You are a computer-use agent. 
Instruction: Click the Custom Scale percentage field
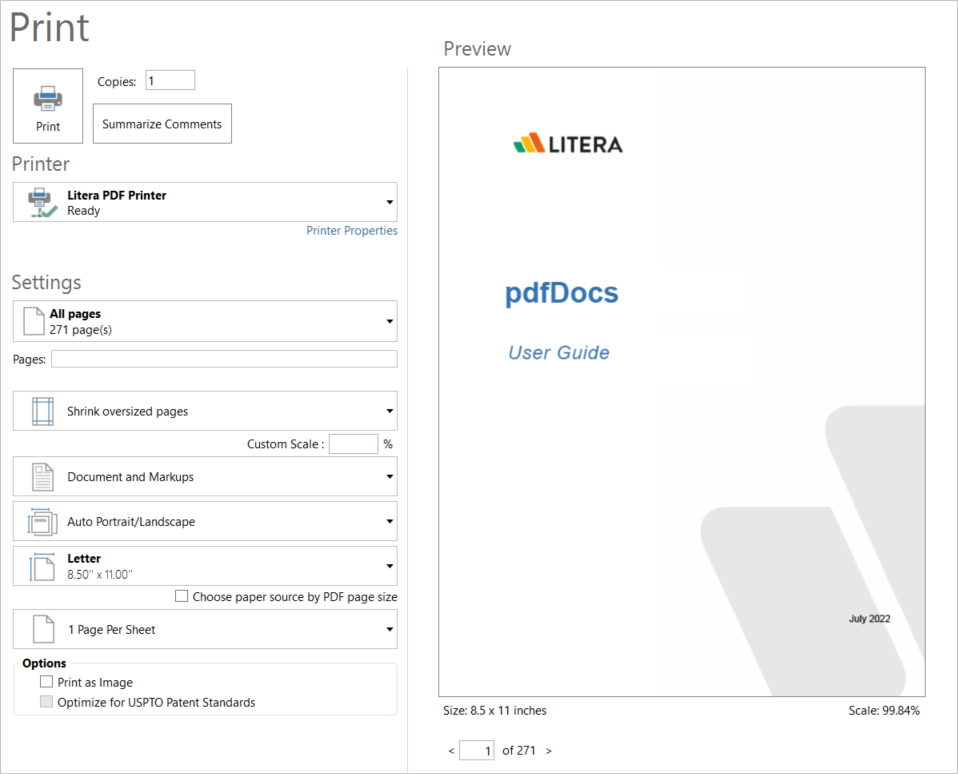point(353,444)
